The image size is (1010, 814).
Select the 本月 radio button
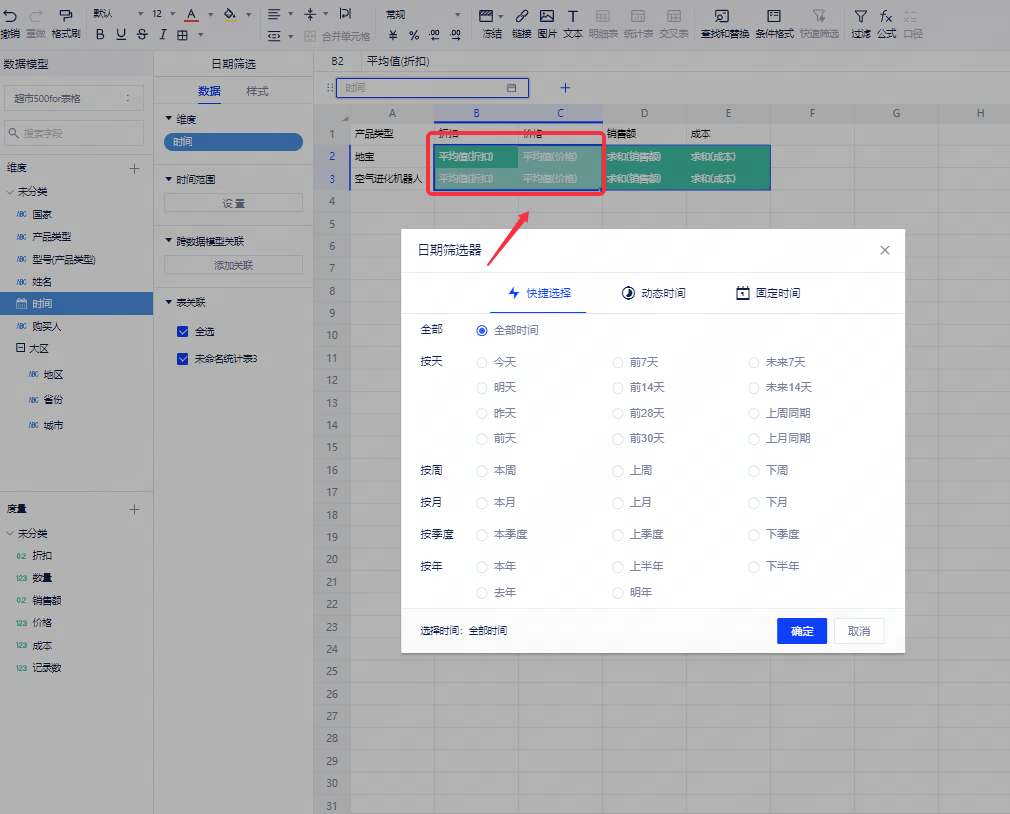click(x=482, y=502)
